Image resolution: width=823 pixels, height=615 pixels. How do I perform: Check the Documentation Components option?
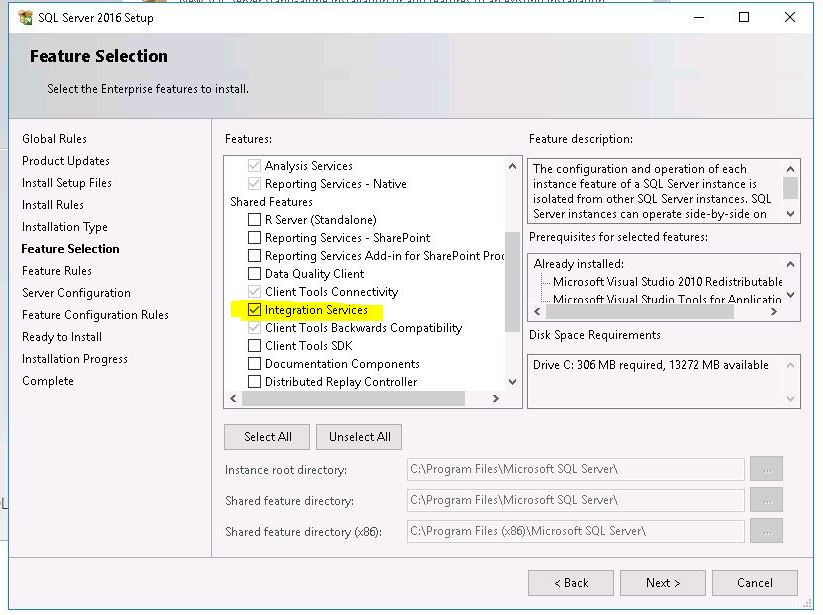coord(254,364)
